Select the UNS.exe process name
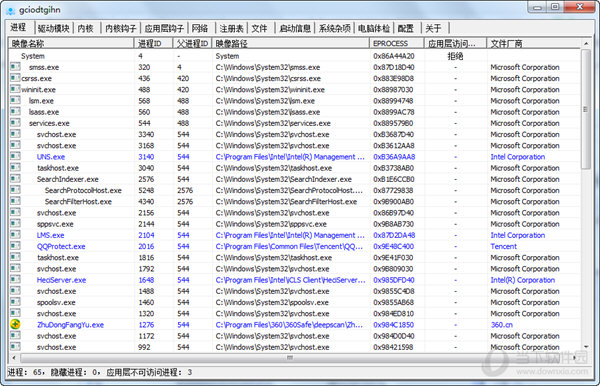Image resolution: width=600 pixels, height=386 pixels. click(51, 157)
